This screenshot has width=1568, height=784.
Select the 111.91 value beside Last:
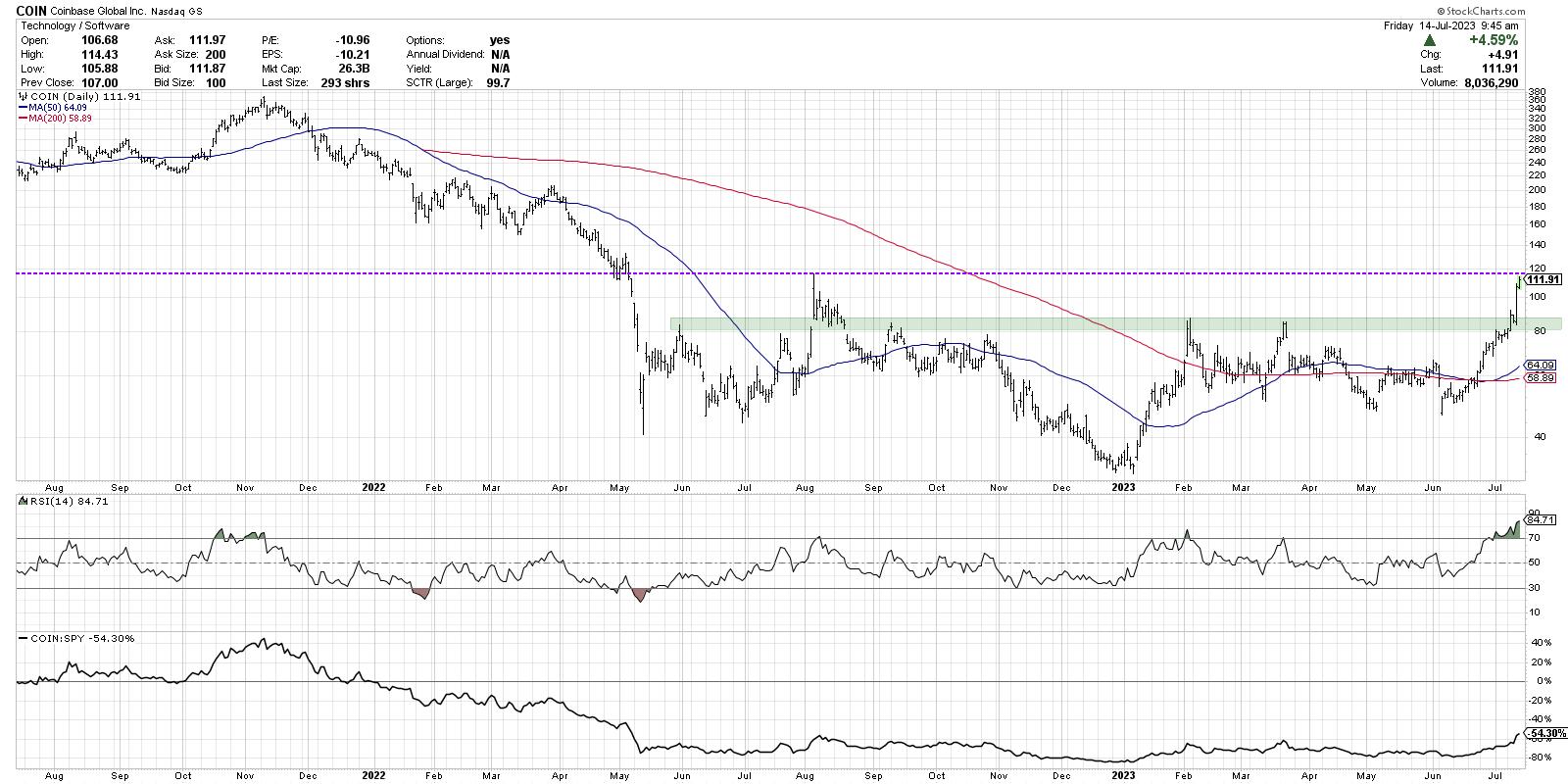click(x=1499, y=69)
